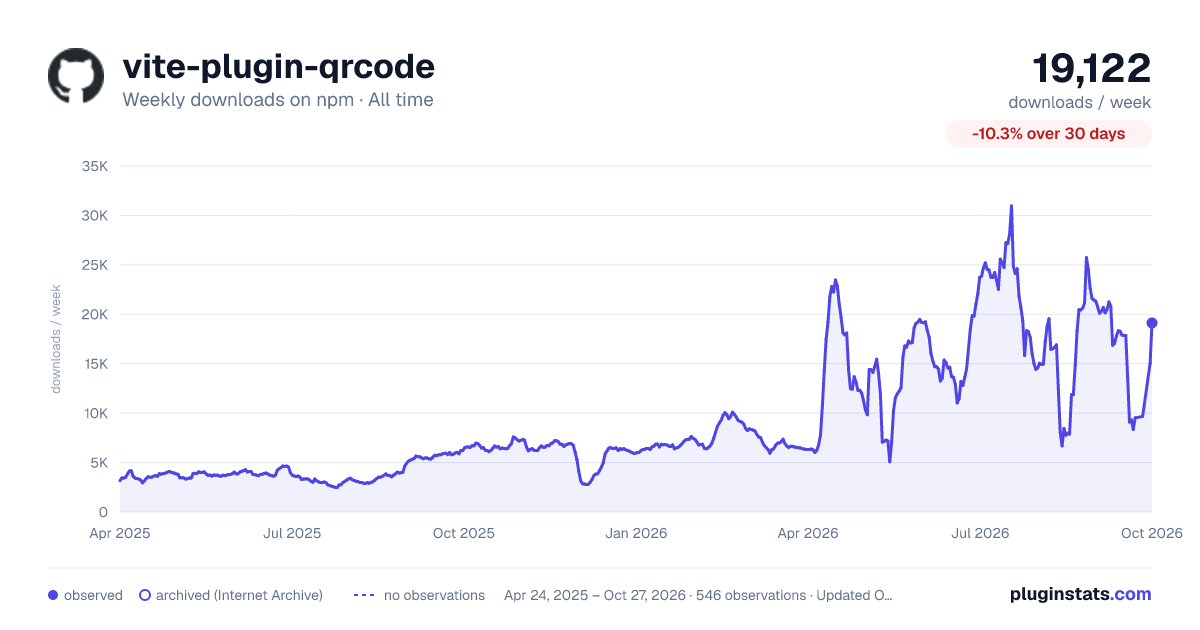Click 'archived (Internet Archive)' legend label
Viewport: 1200px width, 630px height.
(x=239, y=595)
